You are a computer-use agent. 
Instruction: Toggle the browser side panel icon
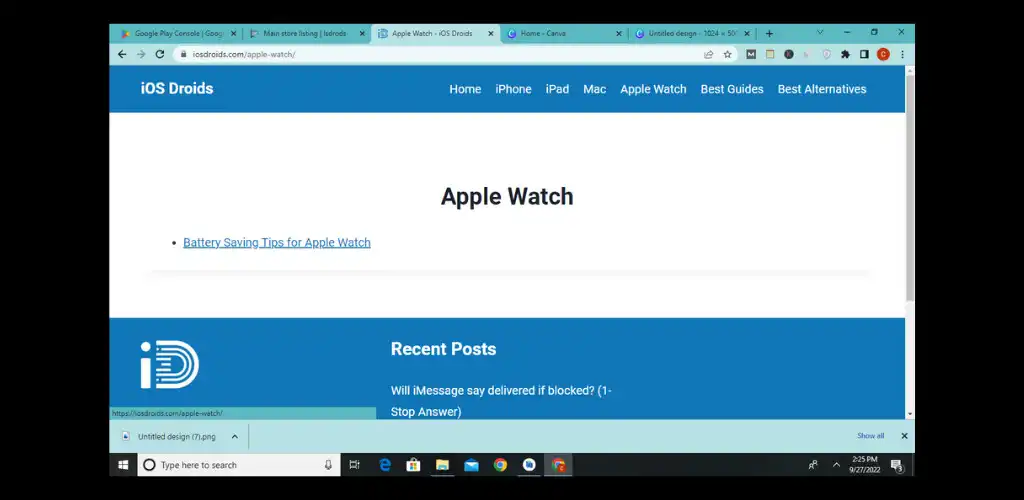[x=864, y=55]
